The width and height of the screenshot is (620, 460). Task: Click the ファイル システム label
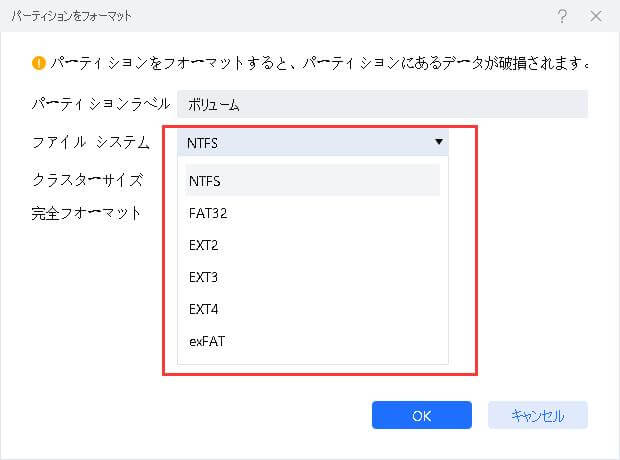(90, 143)
